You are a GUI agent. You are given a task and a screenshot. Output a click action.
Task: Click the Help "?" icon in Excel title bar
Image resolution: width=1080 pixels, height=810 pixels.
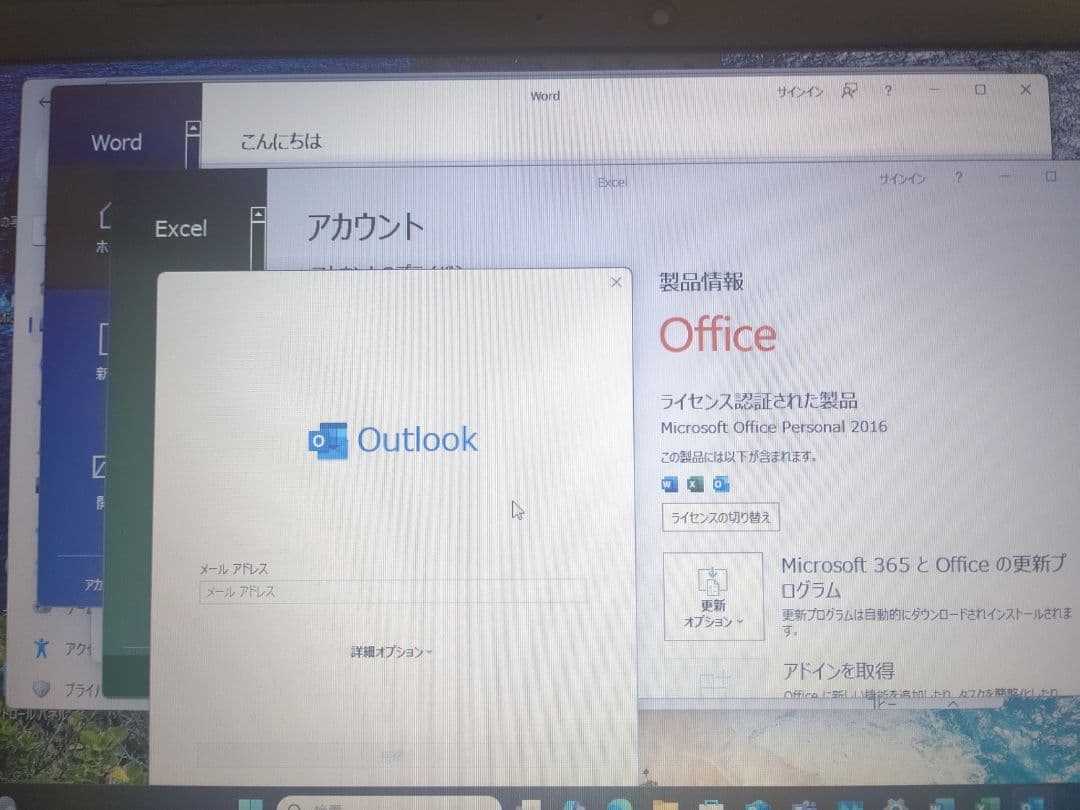[x=958, y=178]
